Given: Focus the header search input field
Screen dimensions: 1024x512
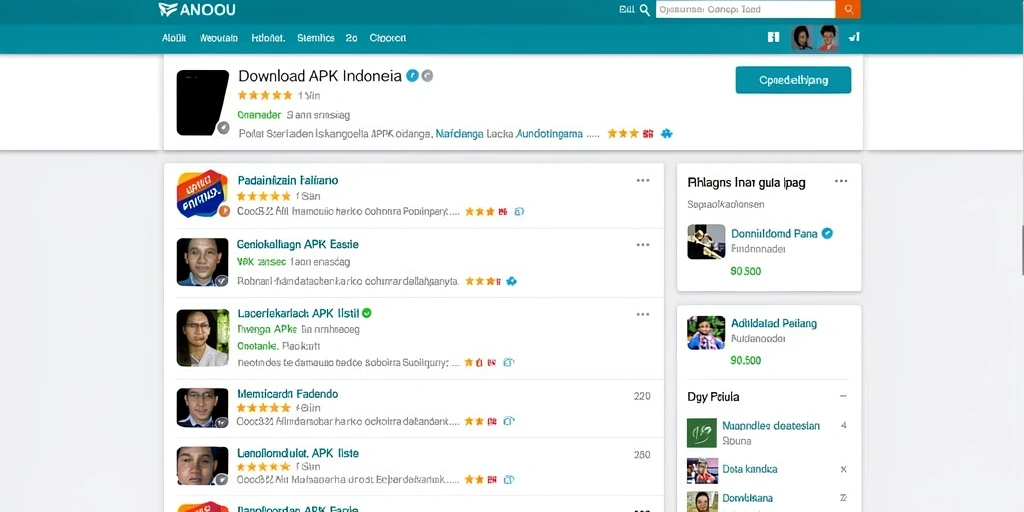Looking at the screenshot, I should [745, 9].
